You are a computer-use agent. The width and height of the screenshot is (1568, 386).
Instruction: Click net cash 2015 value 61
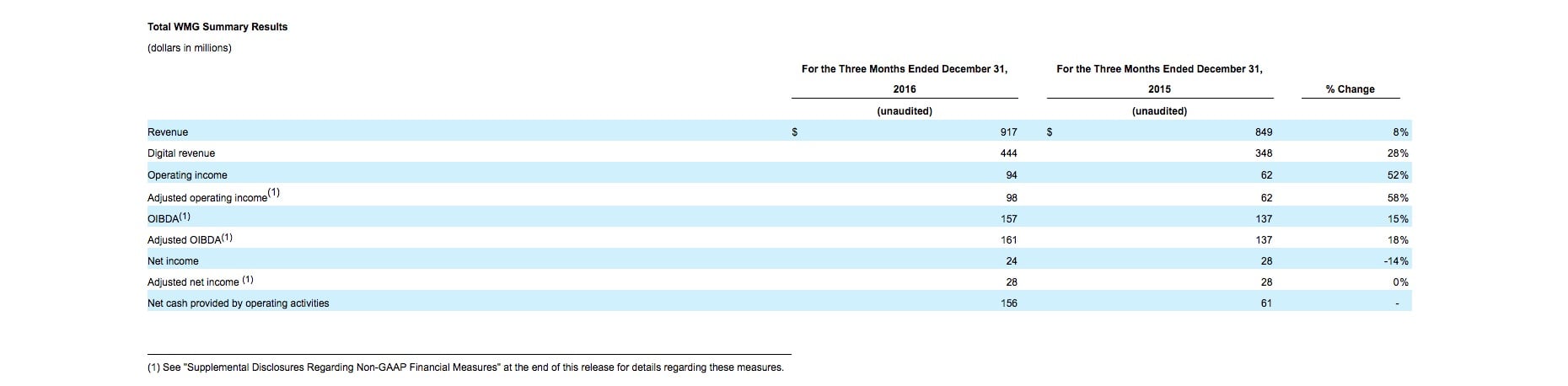point(1266,303)
